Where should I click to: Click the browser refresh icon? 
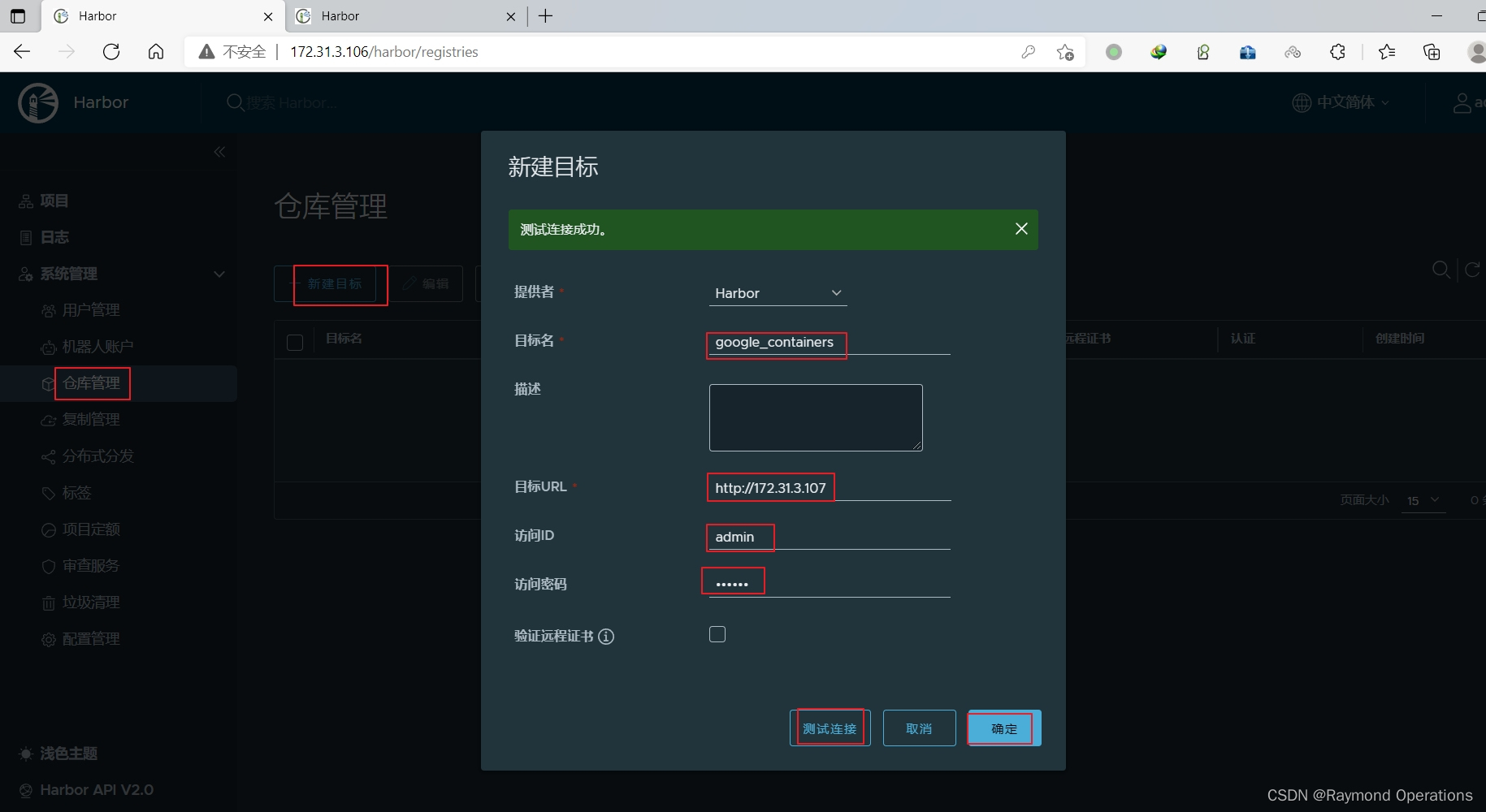(111, 52)
